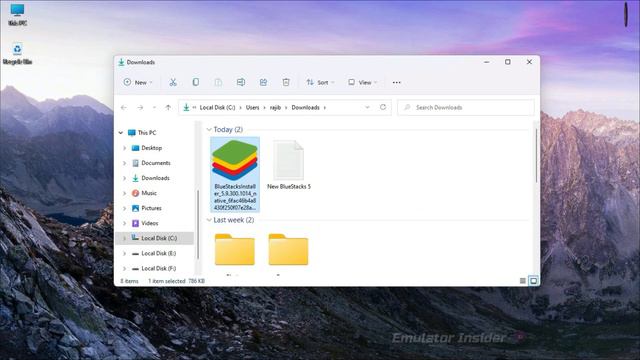Click rajib in the address path
This screenshot has height=360, width=640.
276,107
